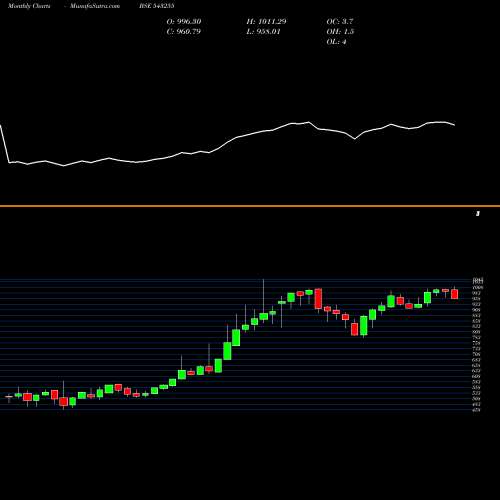Click the last red candle on the right
This screenshot has height=500, width=500.
(x=455, y=294)
